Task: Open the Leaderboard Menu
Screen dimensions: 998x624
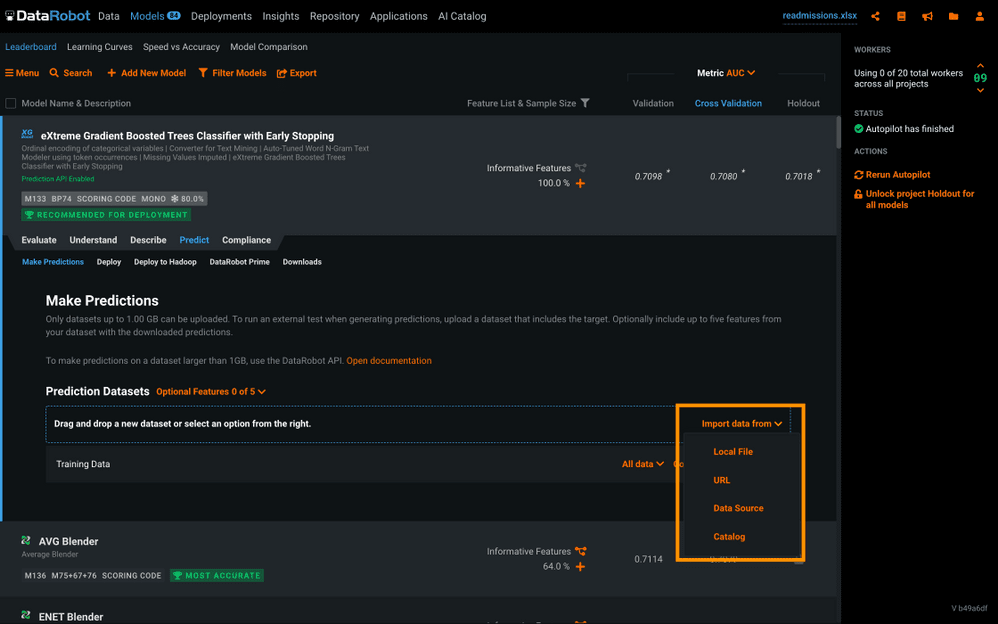Action: [x=22, y=73]
